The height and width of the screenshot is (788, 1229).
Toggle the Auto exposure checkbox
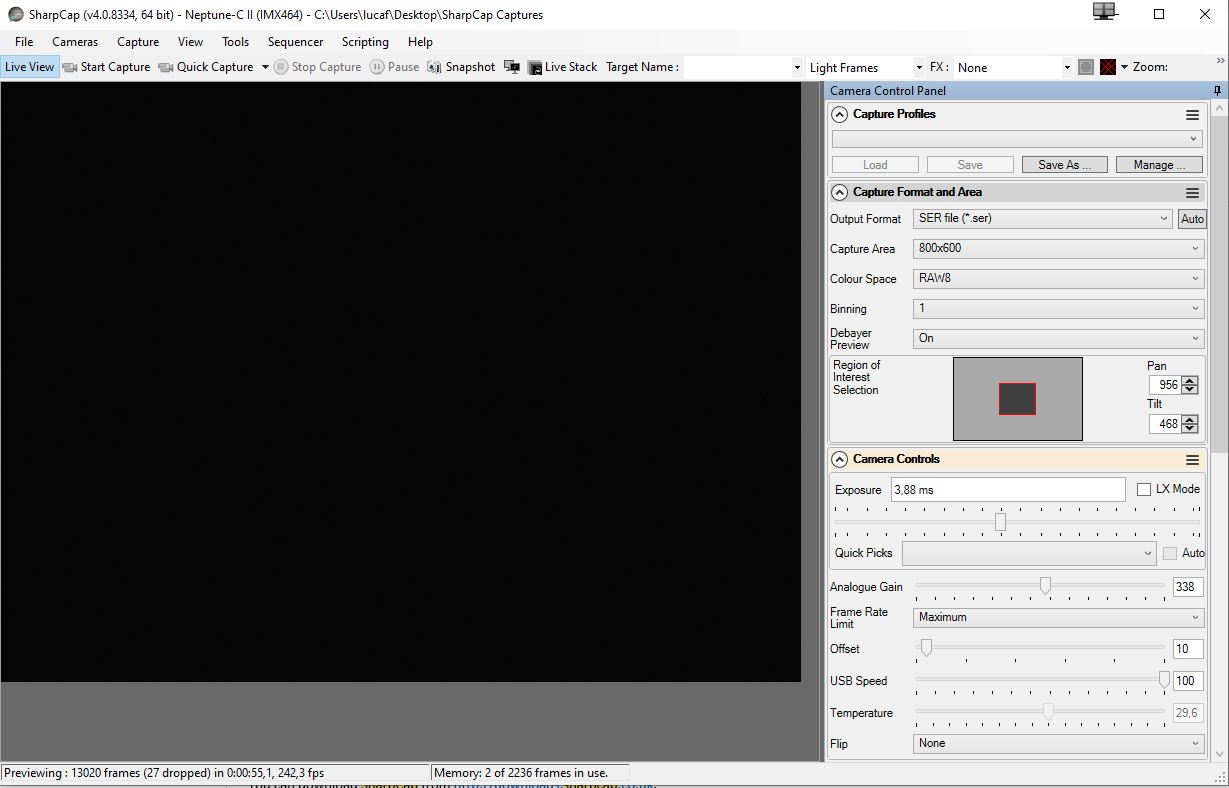[x=1170, y=553]
